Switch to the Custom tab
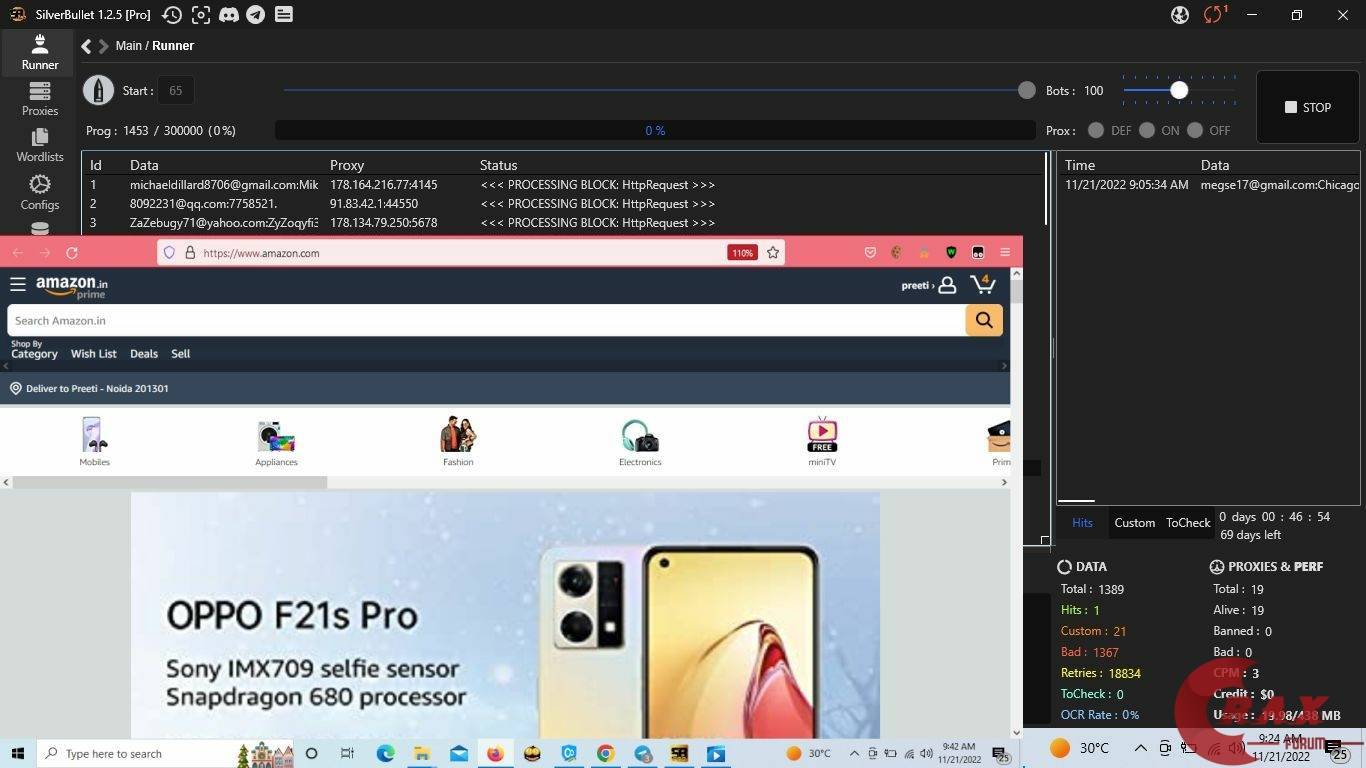This screenshot has width=1366, height=768. click(1135, 523)
